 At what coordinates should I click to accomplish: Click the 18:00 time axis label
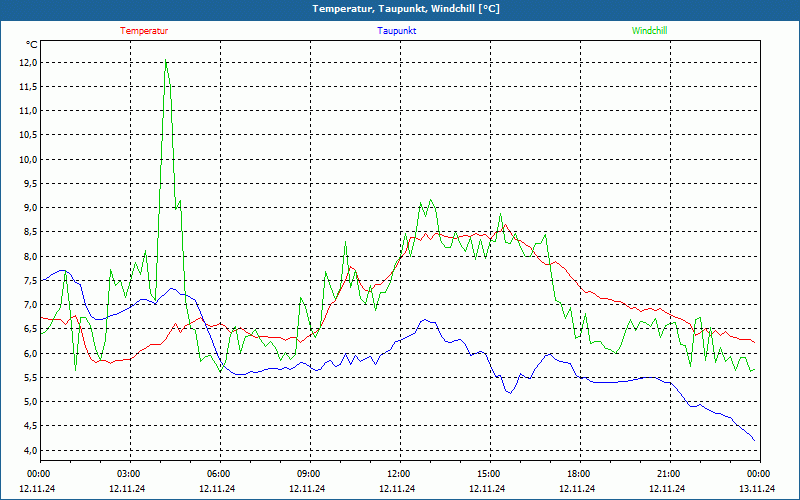[x=580, y=473]
